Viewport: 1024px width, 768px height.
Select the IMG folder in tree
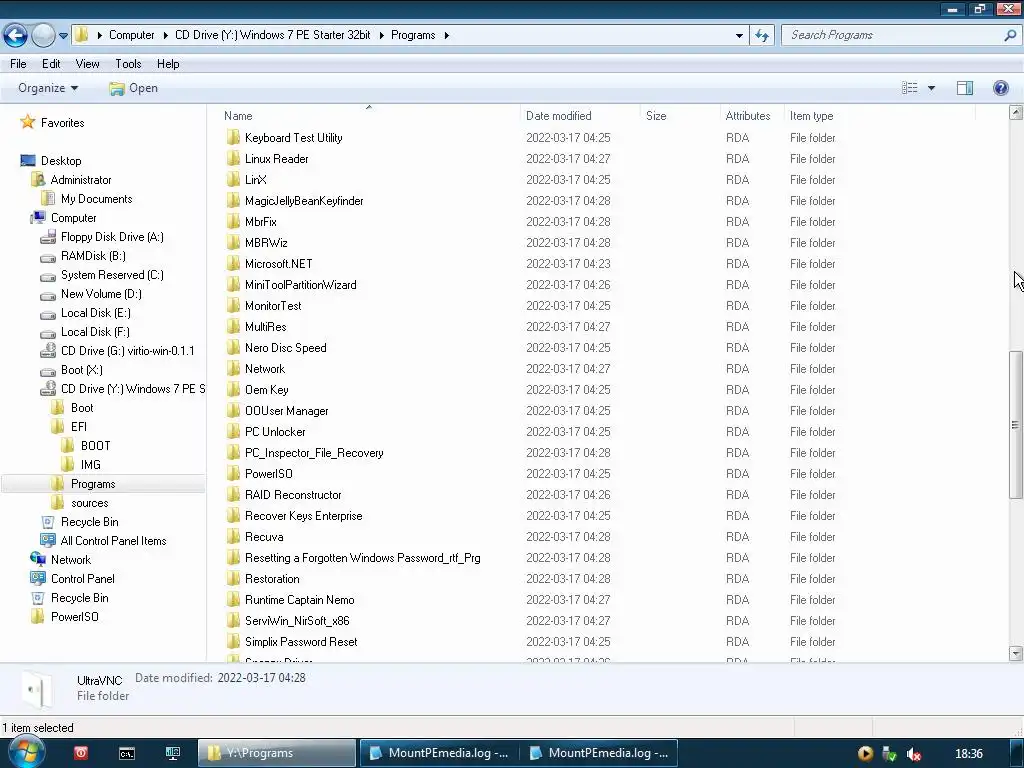(x=91, y=464)
